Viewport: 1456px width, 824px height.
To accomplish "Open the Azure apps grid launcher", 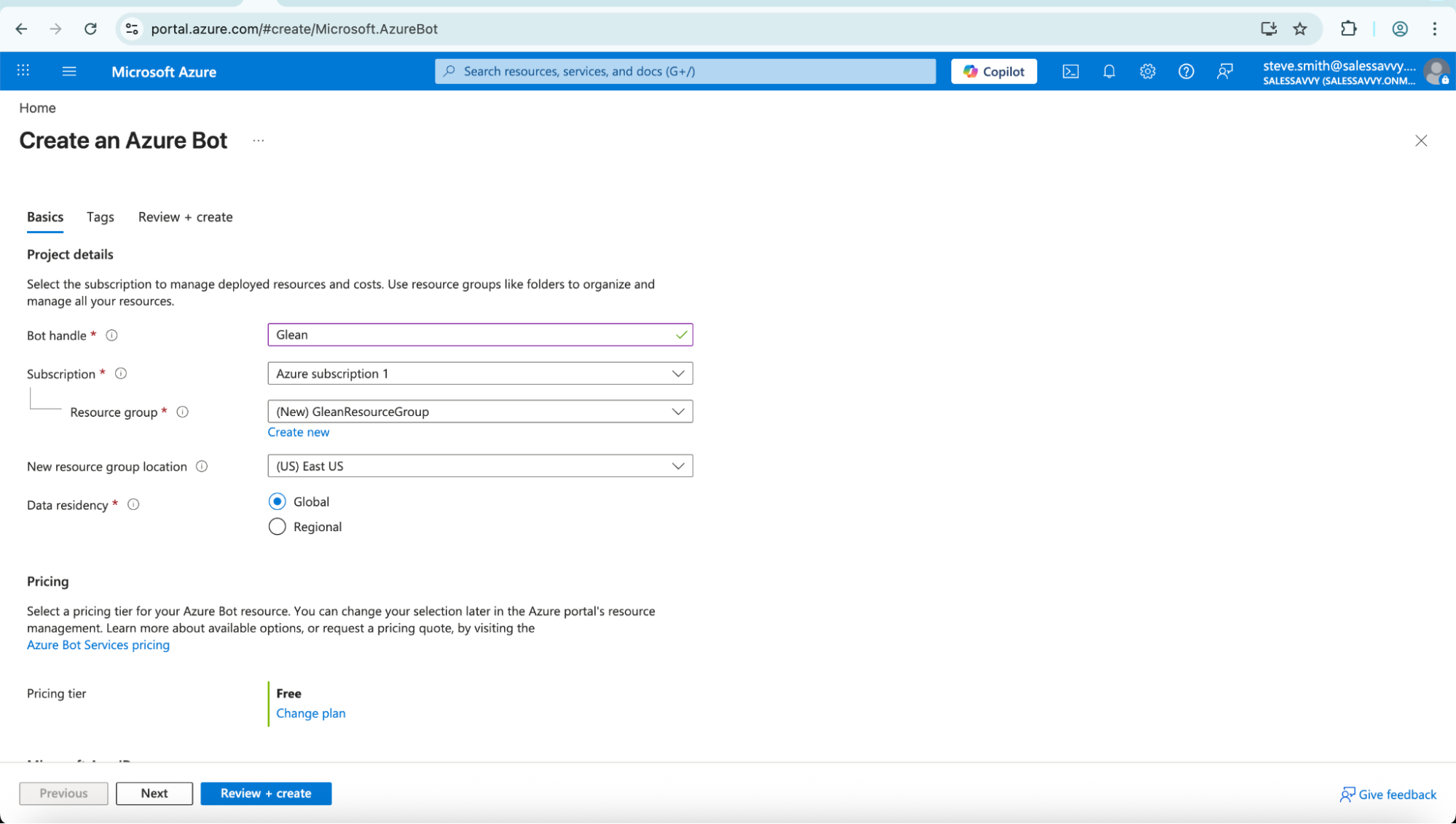I will [23, 71].
